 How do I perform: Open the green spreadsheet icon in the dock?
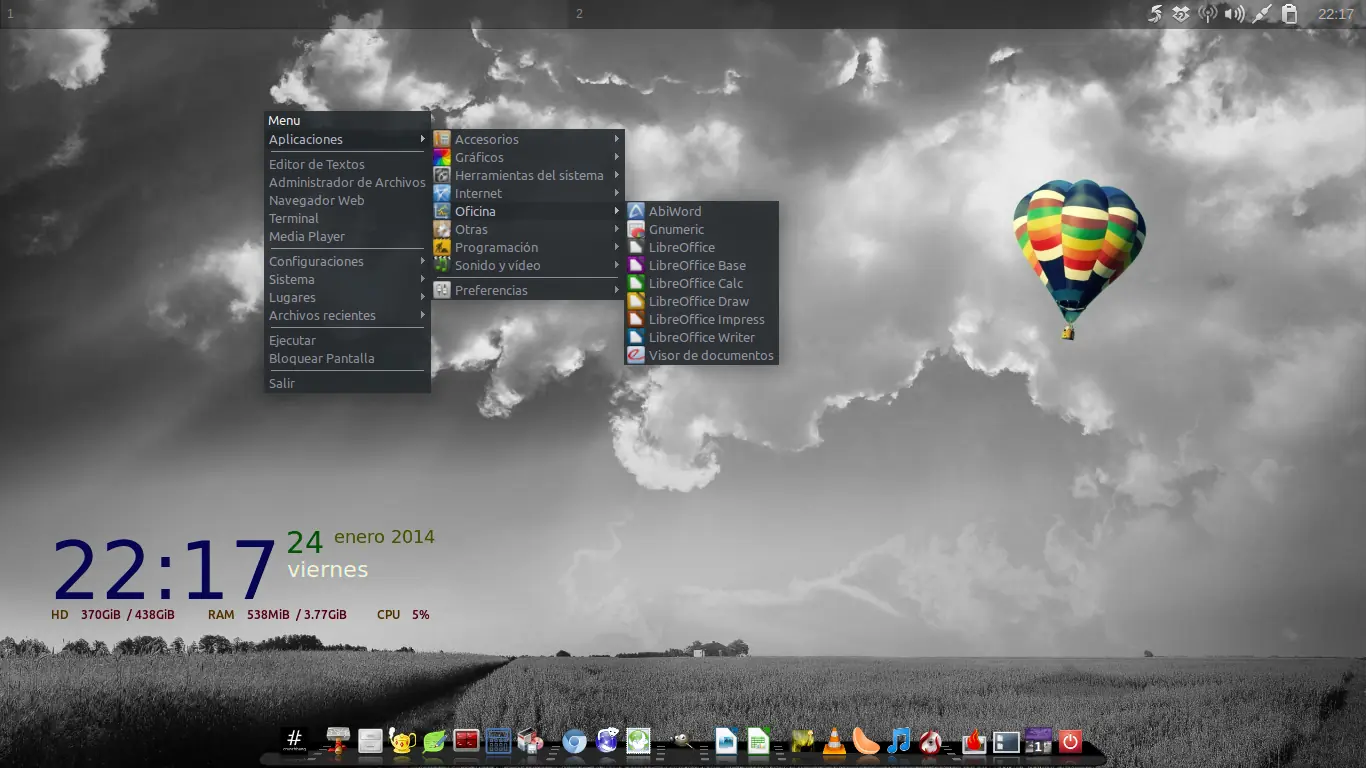click(758, 740)
